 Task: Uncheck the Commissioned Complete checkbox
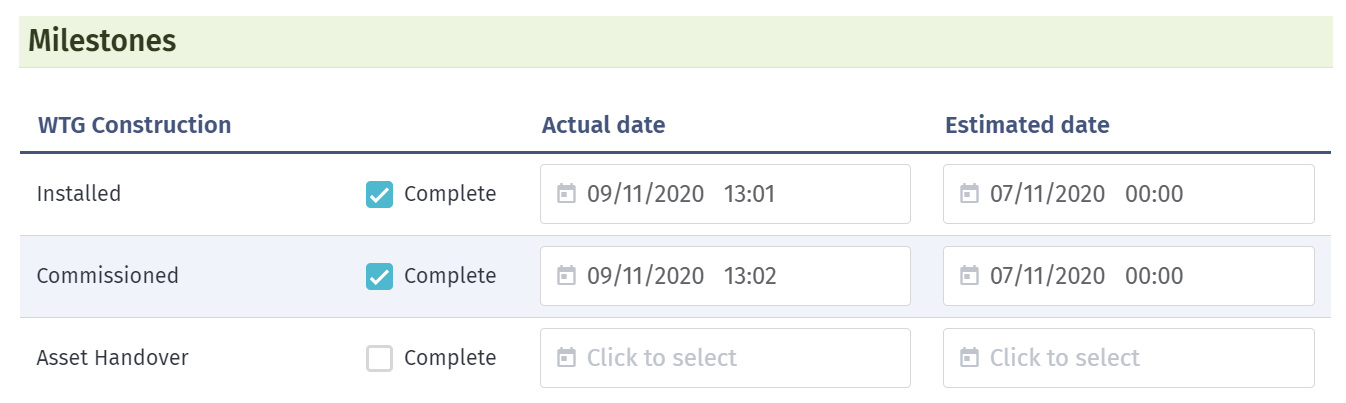click(x=379, y=276)
